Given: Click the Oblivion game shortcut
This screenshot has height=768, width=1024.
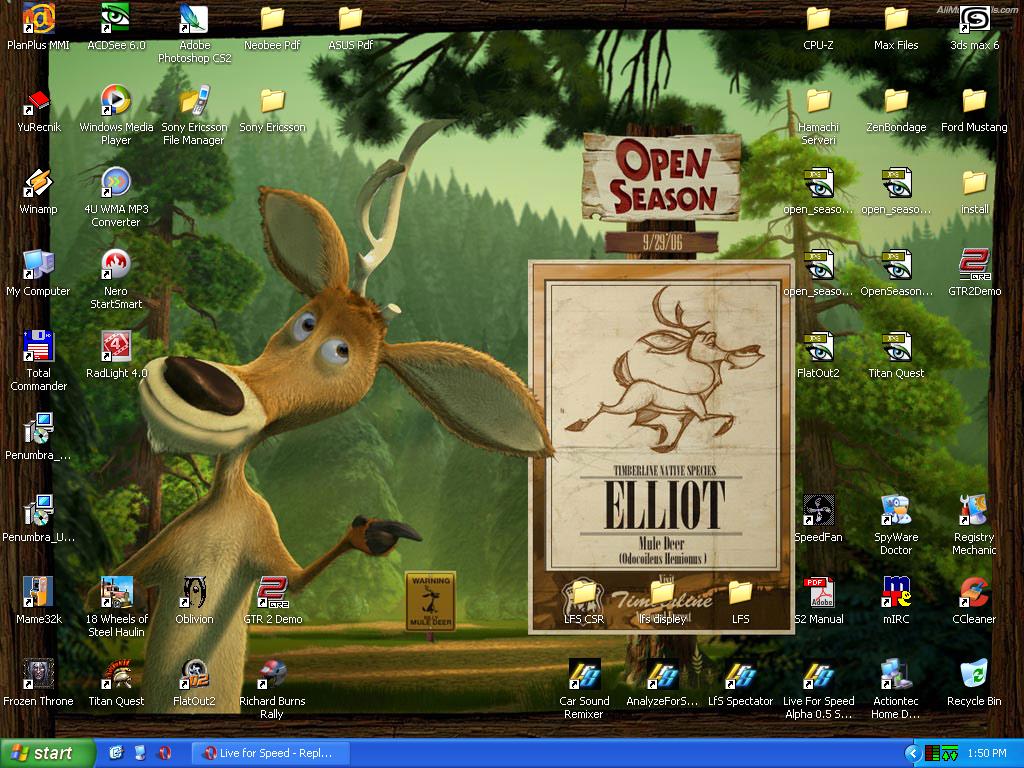Looking at the screenshot, I should pyautogui.click(x=194, y=593).
